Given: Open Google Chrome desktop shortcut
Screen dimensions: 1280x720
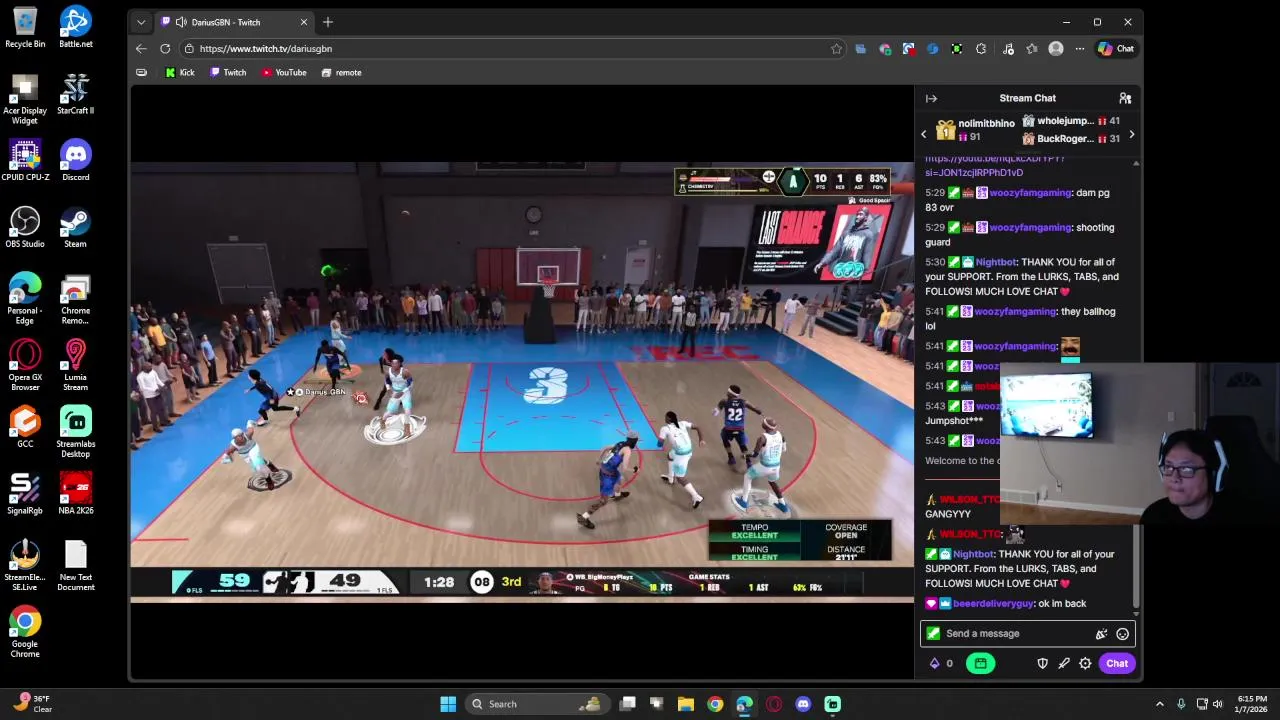Looking at the screenshot, I should click(25, 632).
